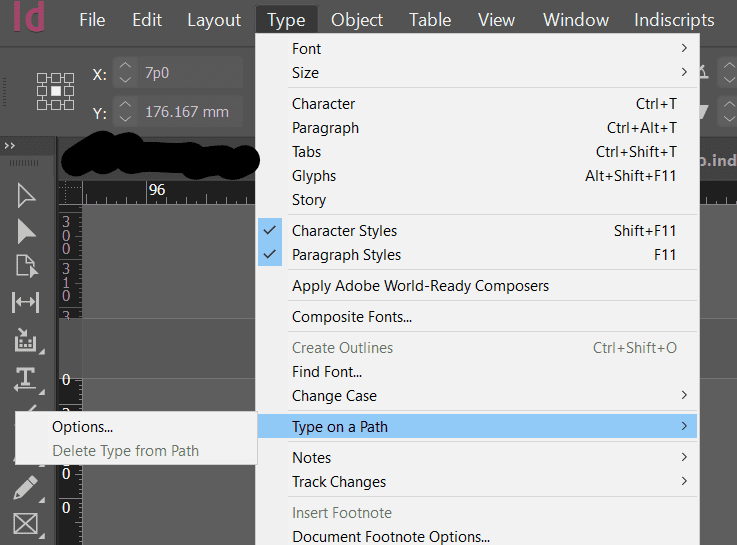Click the reference point locator grid
737x545 pixels.
click(x=56, y=91)
